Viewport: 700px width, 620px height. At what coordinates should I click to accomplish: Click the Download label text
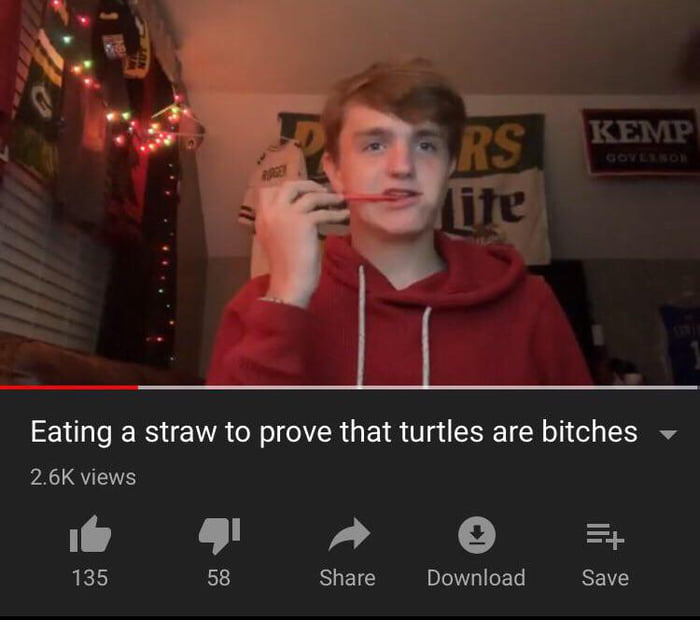coord(476,578)
